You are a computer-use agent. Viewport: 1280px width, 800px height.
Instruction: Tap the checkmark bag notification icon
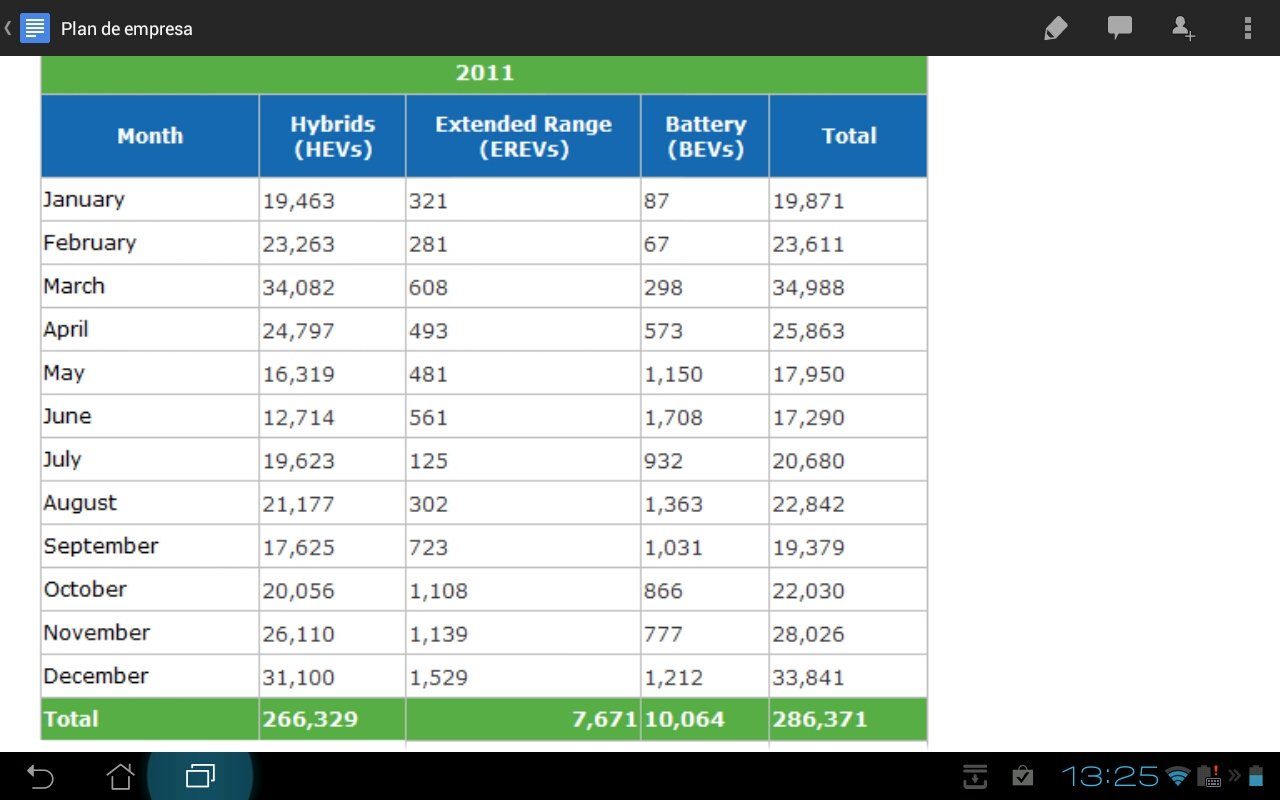coord(1022,776)
